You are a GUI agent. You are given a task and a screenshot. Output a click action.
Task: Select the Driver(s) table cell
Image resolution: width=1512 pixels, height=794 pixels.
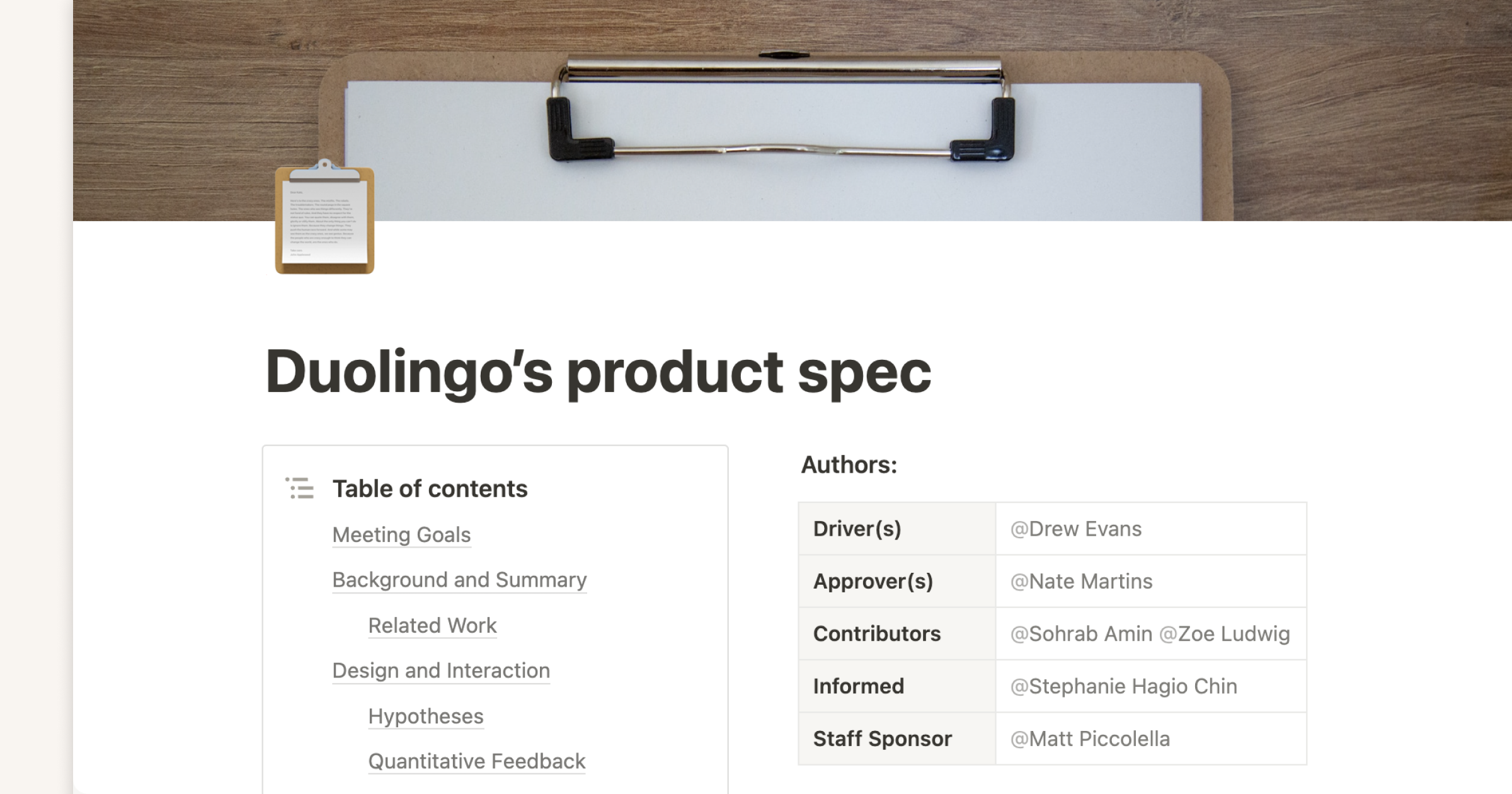tap(896, 529)
